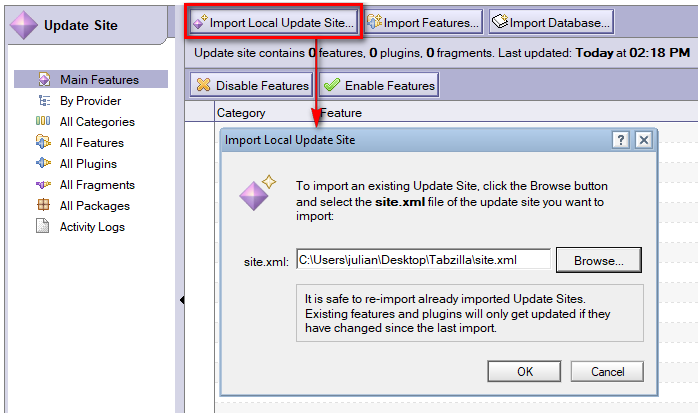Click the Import Database toolbar button

(550, 22)
